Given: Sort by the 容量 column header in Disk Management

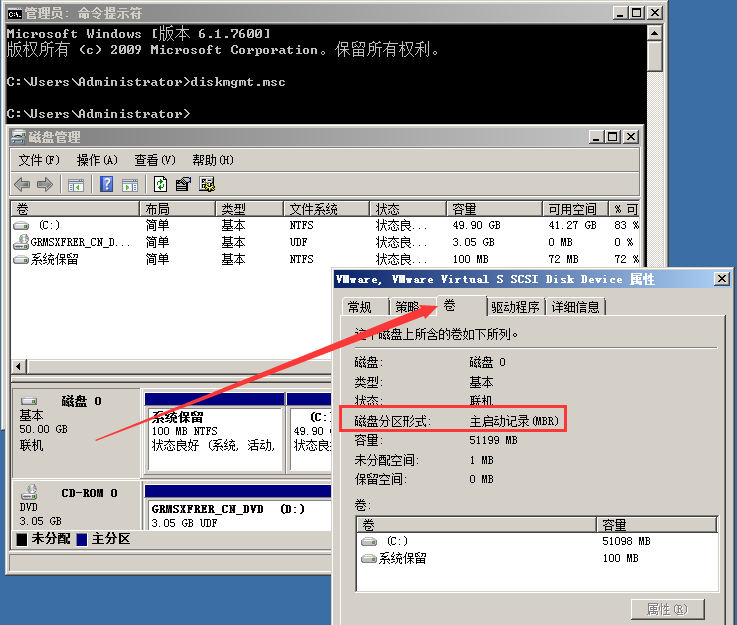Looking at the screenshot, I should (494, 209).
